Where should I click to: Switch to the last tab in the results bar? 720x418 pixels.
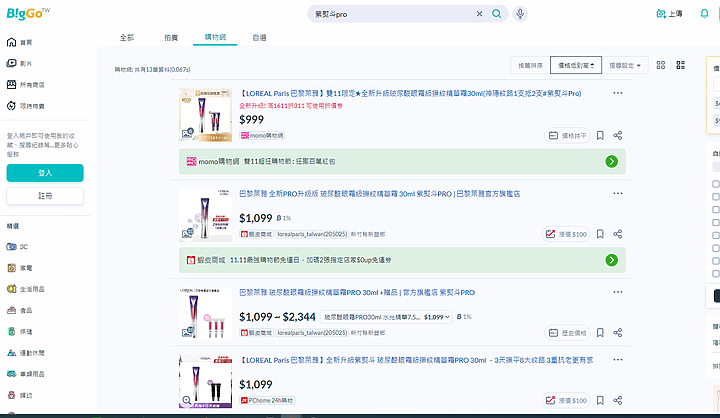[259, 38]
